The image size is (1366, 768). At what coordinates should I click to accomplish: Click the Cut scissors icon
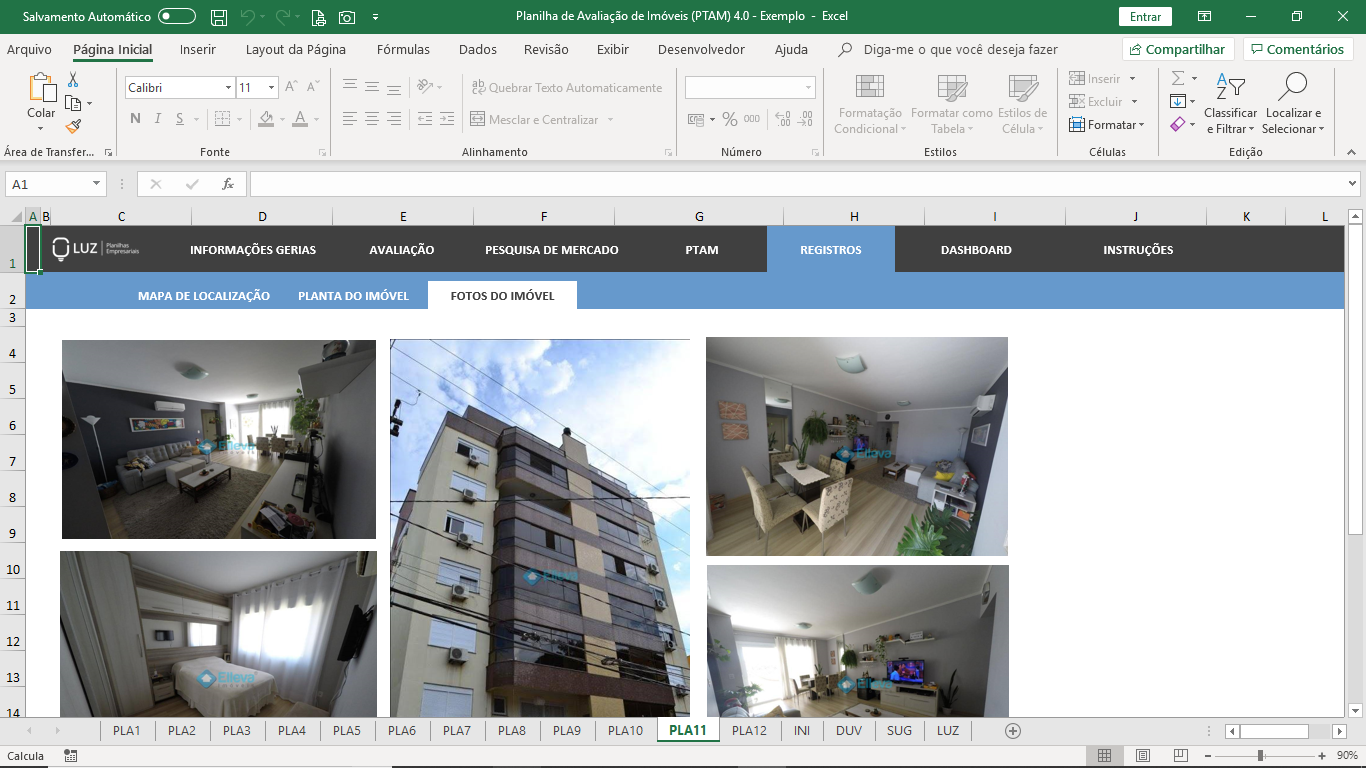click(x=73, y=80)
